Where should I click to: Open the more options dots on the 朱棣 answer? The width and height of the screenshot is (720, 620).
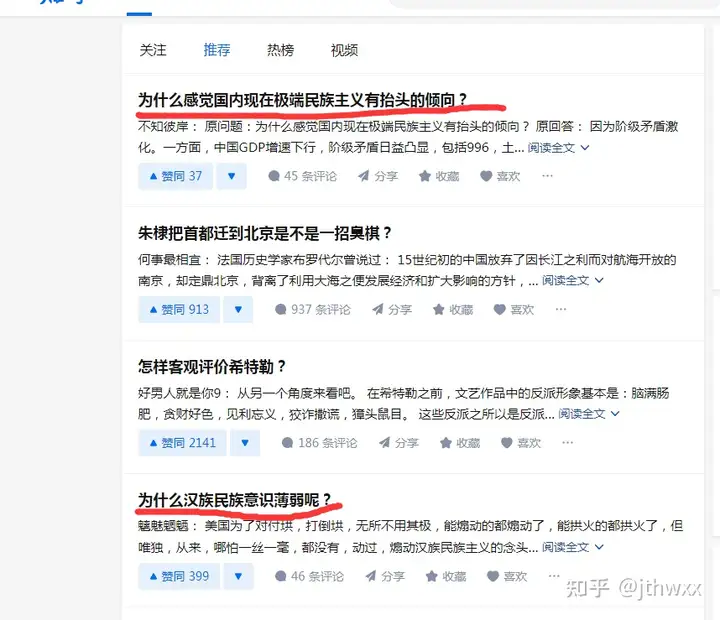click(x=561, y=310)
